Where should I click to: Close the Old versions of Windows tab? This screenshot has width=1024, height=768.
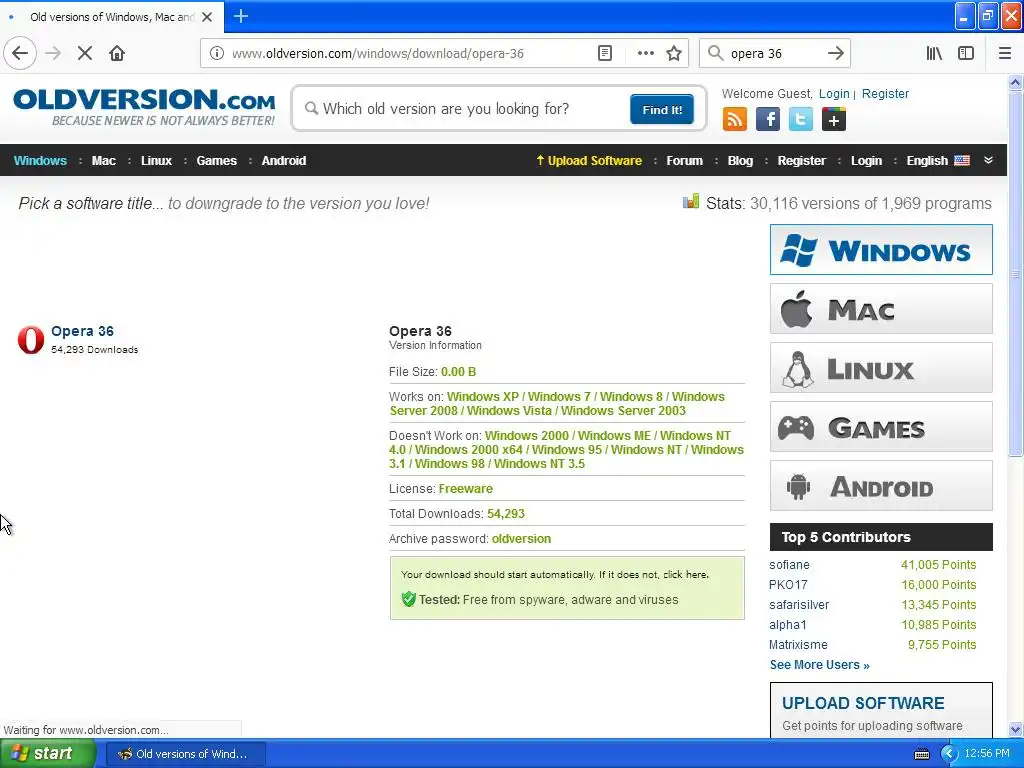point(207,17)
